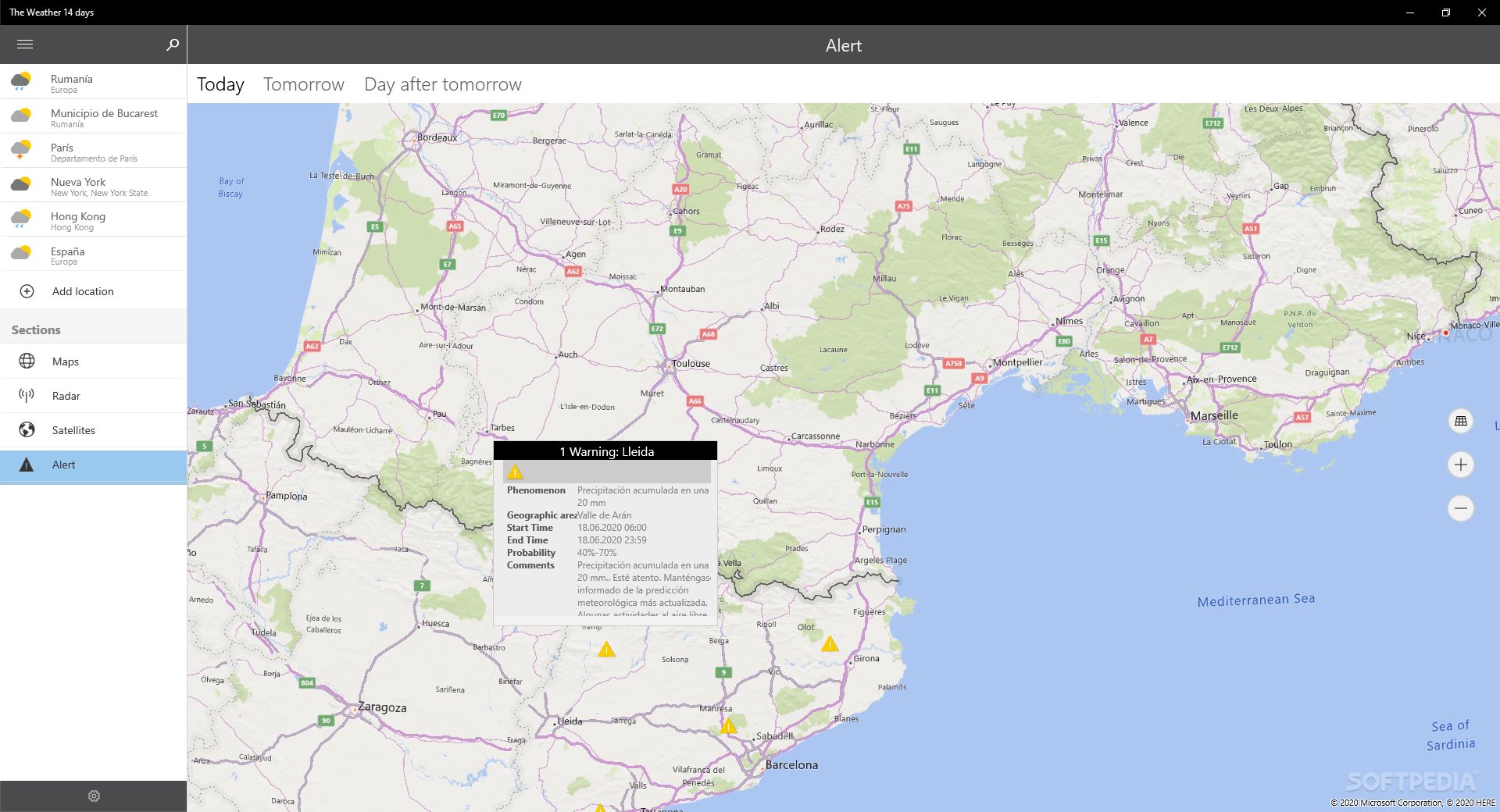Click the Bordeaux label on the map
1500x812 pixels.
pyautogui.click(x=437, y=137)
